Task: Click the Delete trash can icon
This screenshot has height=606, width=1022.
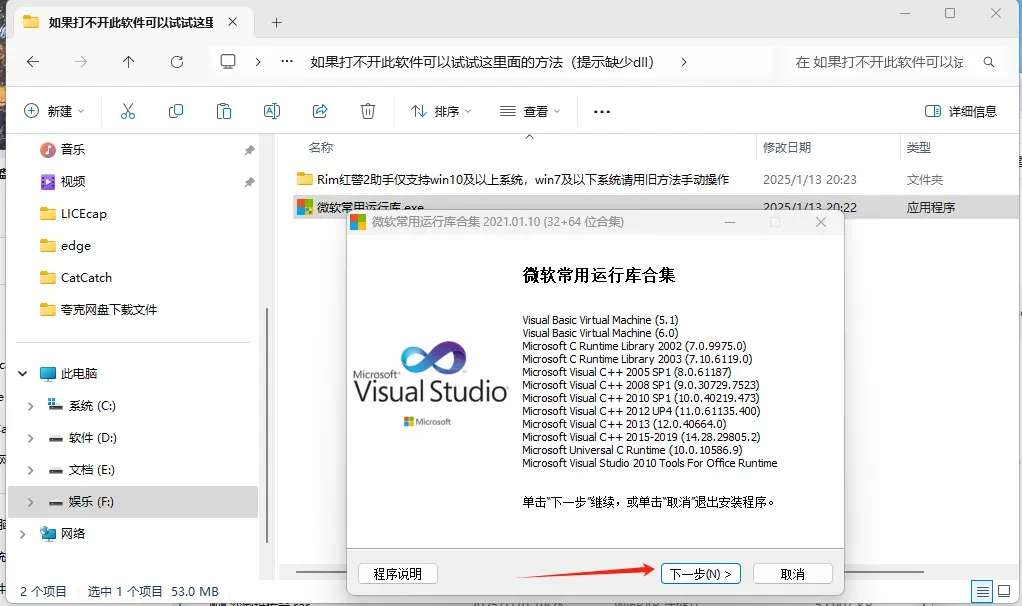Action: [x=368, y=111]
